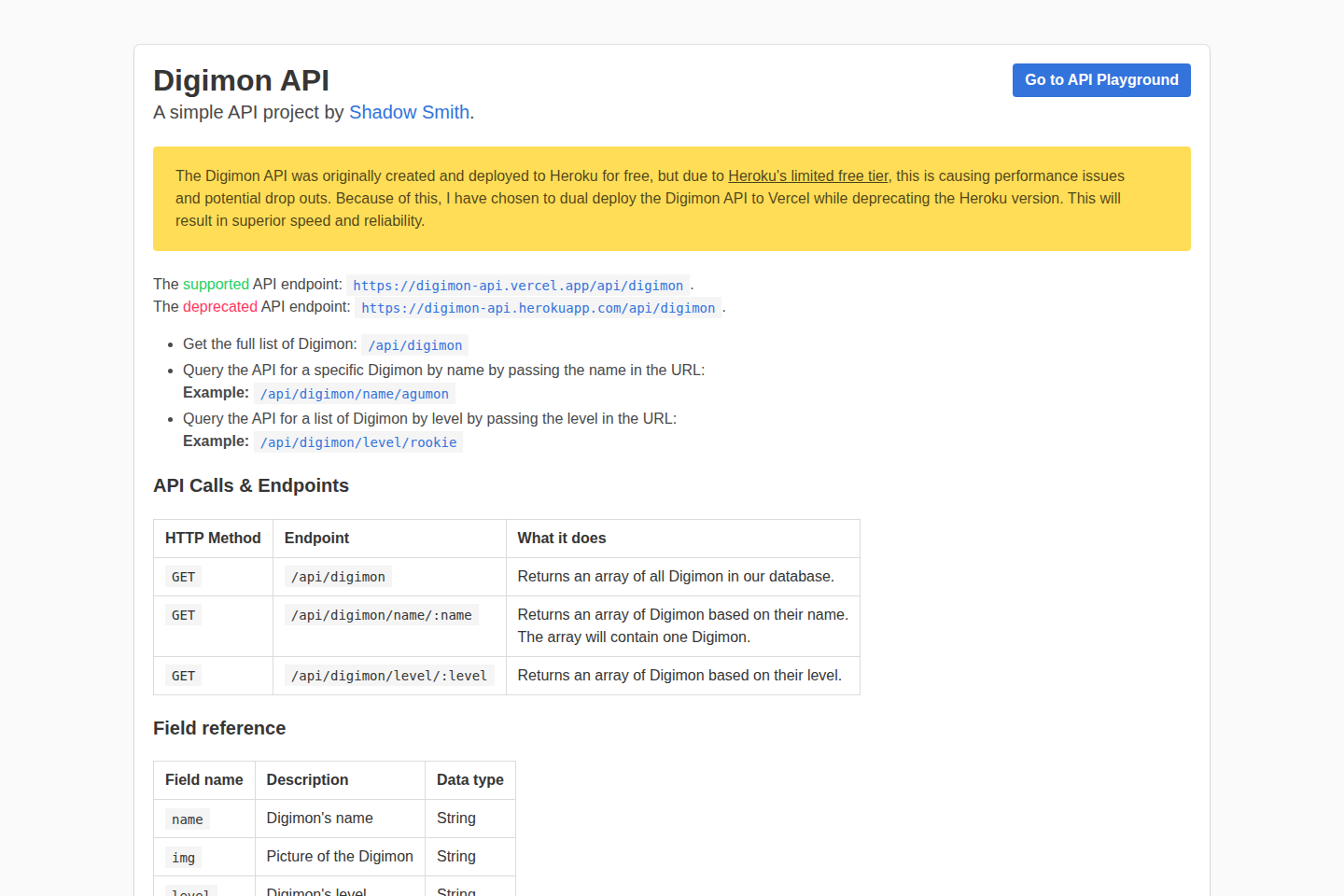This screenshot has width=1344, height=896.
Task: Click the first GET method label
Action: point(183,576)
